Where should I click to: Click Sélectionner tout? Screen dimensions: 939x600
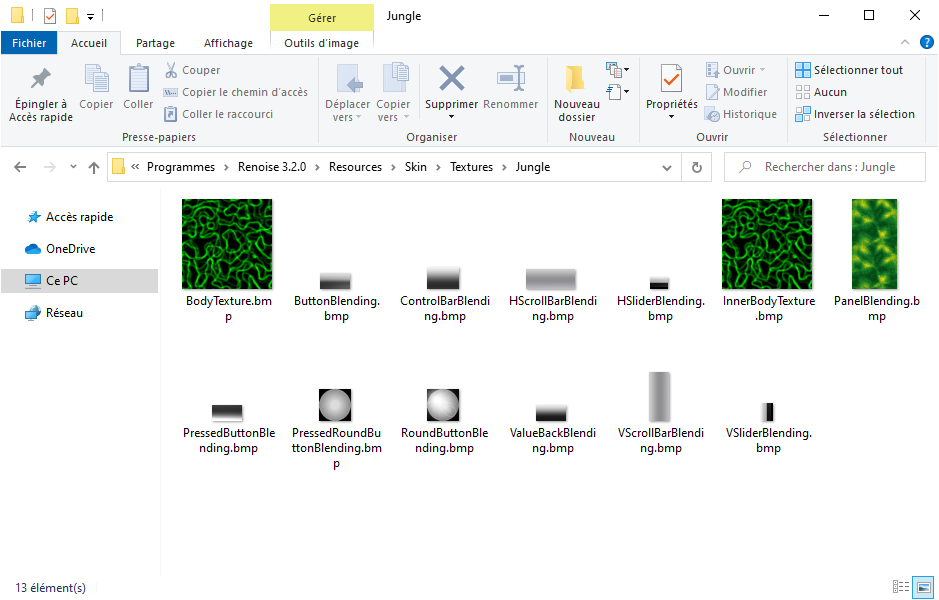click(x=849, y=70)
